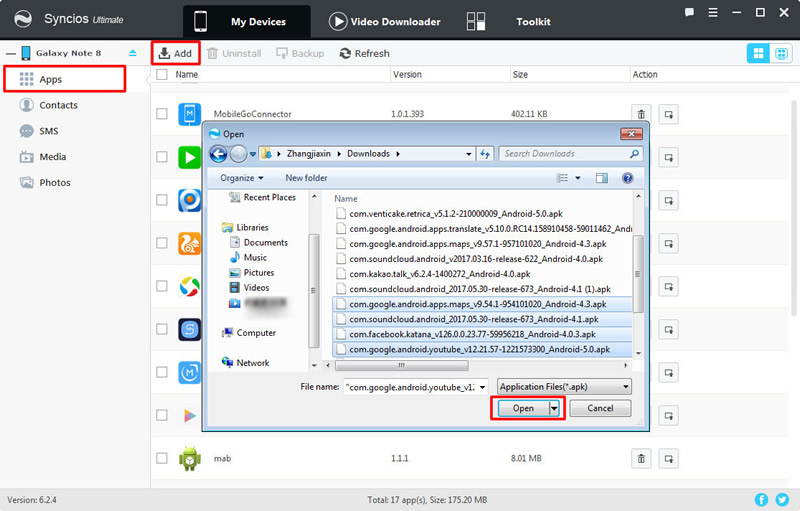Select Documents library in navigation pane

tap(259, 242)
